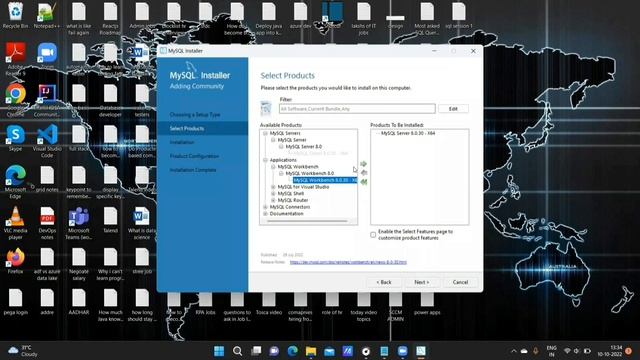Expand the MySQL Router node
640x360 pixels.
click(273, 200)
